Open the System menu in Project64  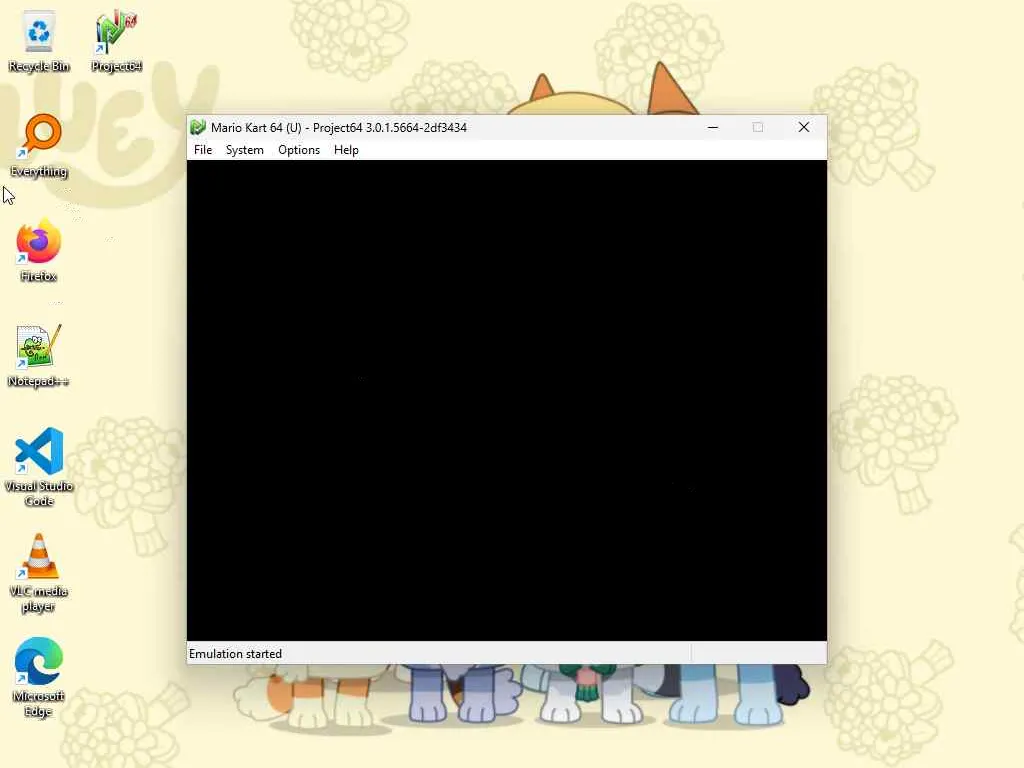click(x=245, y=150)
